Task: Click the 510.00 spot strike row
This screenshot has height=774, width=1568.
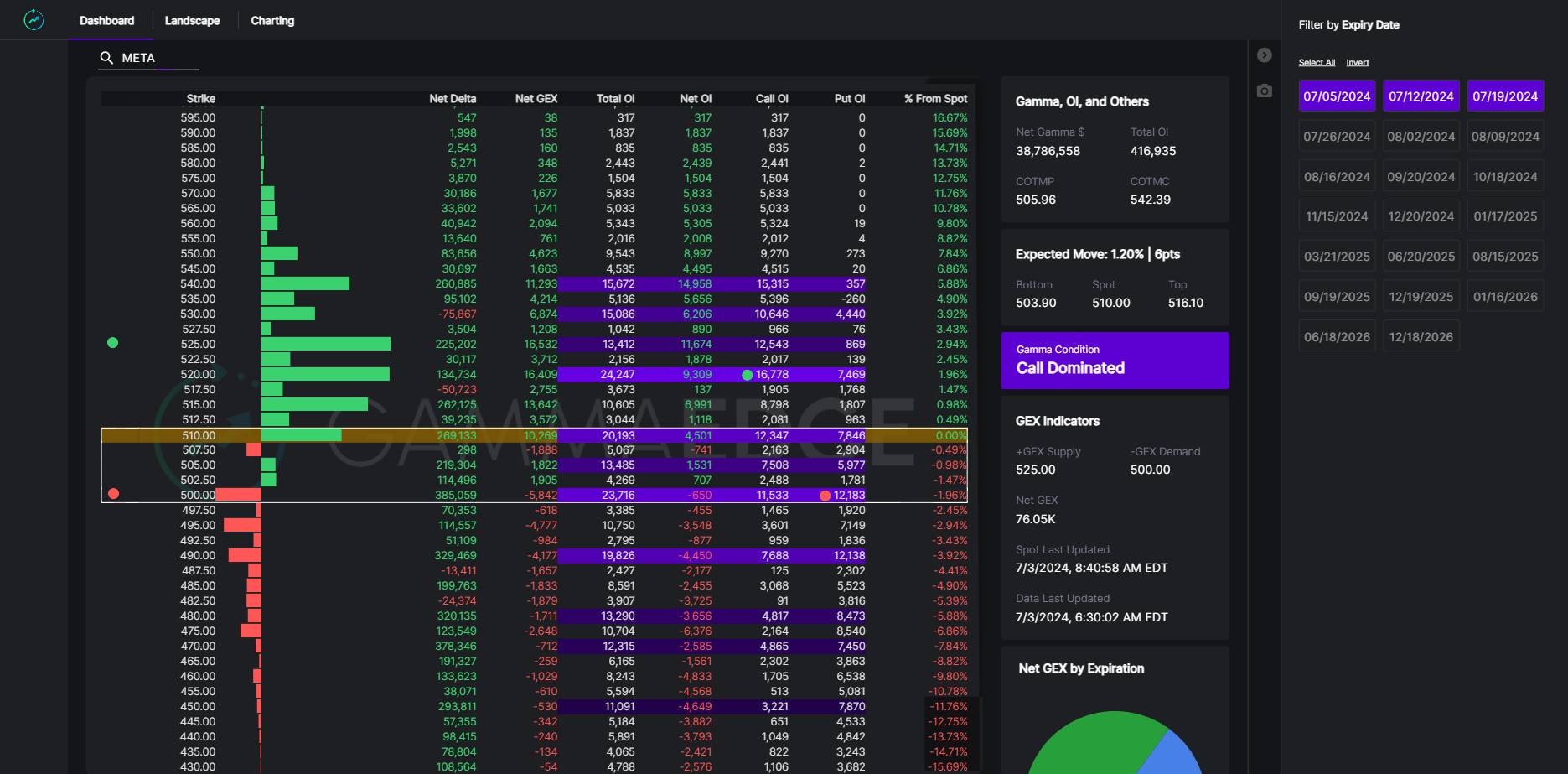Action: (534, 435)
